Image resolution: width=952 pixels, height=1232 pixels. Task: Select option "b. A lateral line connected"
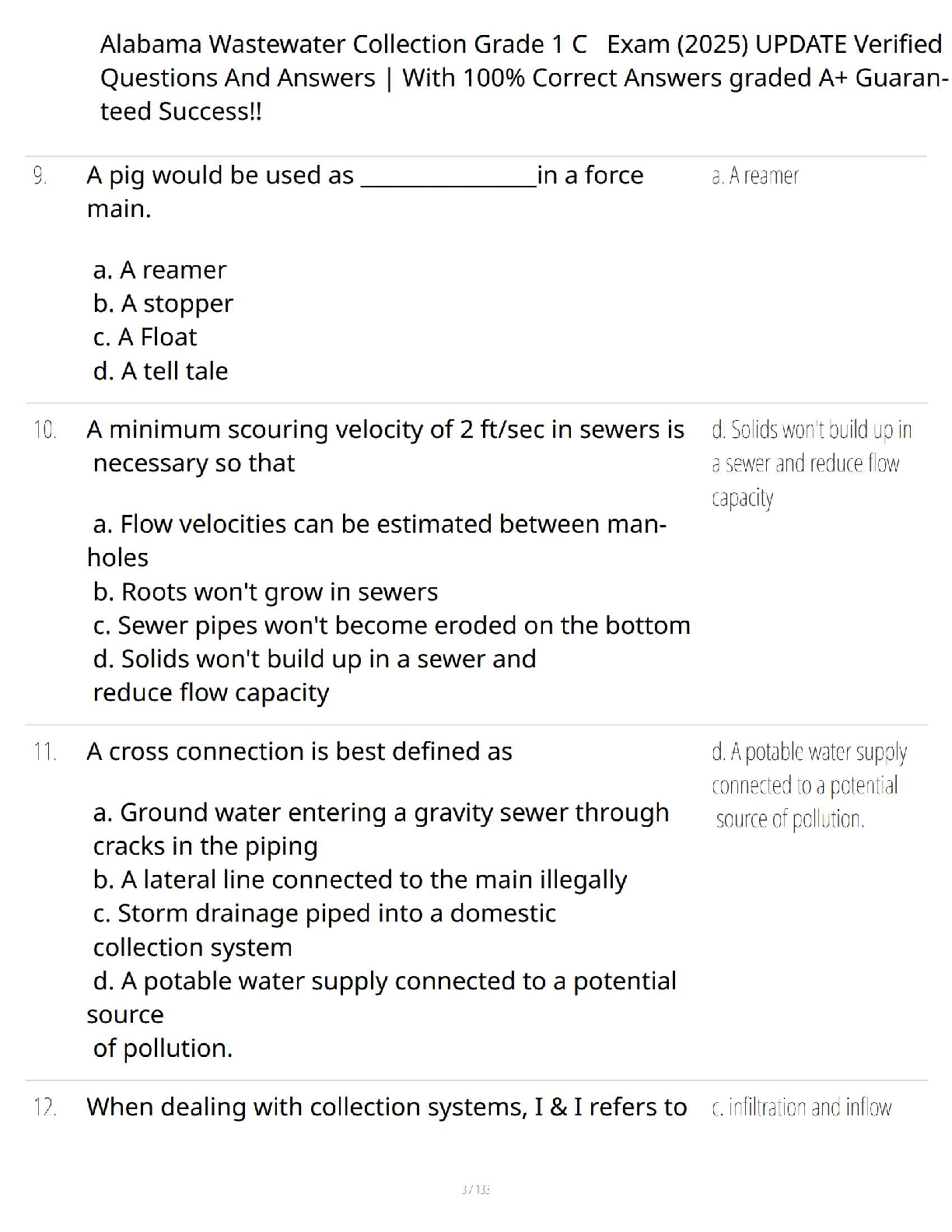tap(359, 880)
